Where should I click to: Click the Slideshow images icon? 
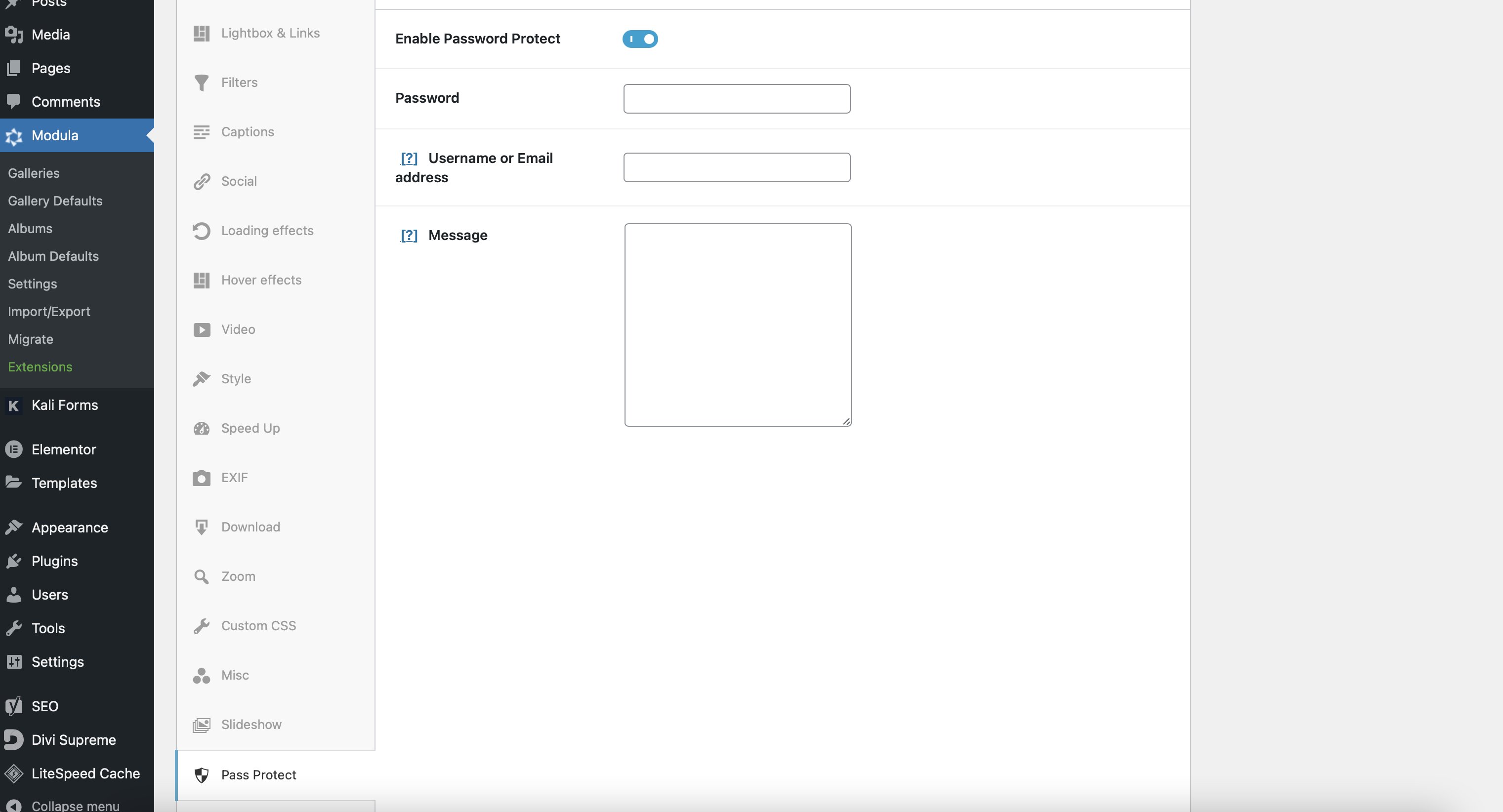tap(201, 725)
